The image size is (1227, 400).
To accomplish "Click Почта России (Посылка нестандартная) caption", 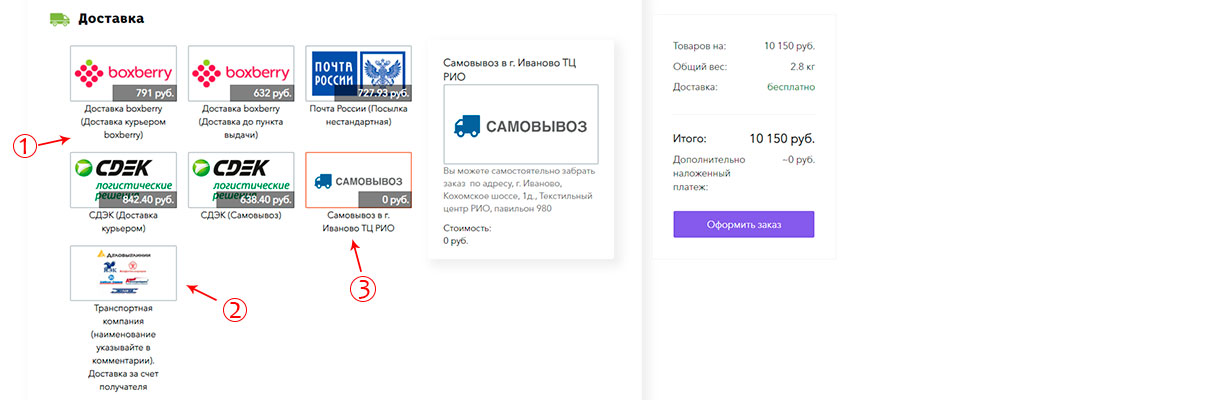I will tap(358, 114).
